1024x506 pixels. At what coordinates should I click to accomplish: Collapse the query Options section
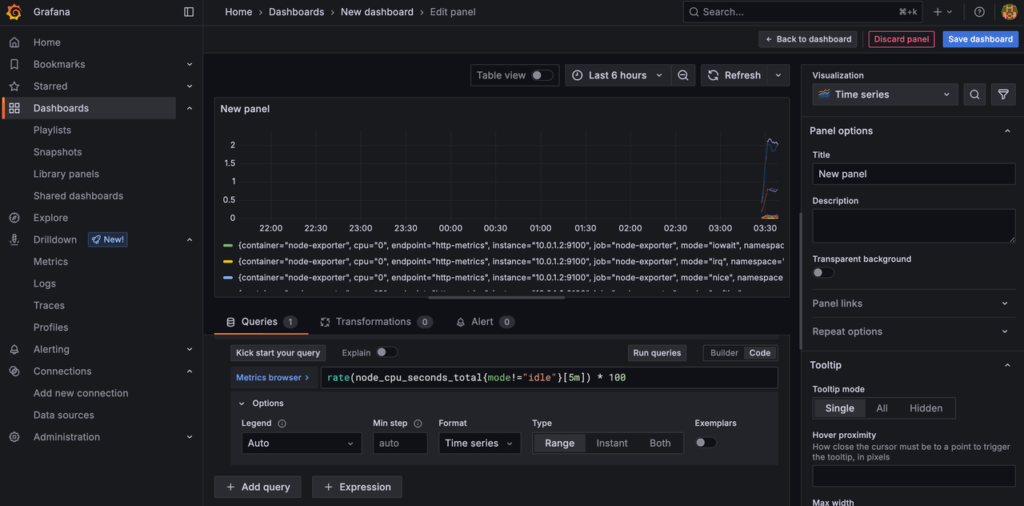click(x=241, y=403)
